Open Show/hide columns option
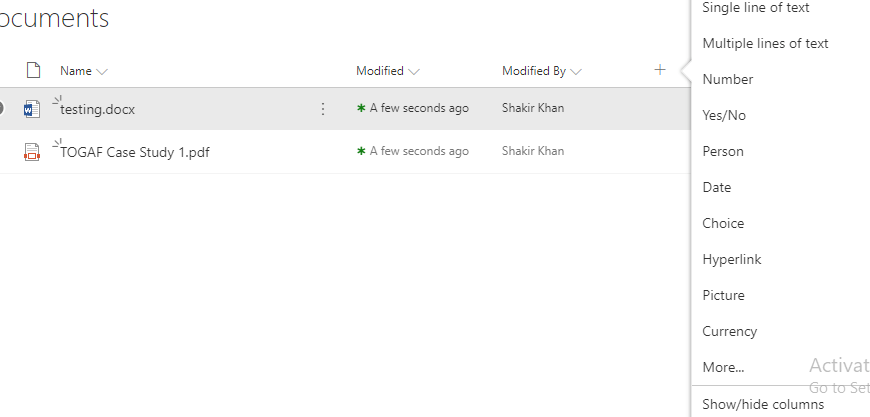The image size is (870, 417). point(763,404)
